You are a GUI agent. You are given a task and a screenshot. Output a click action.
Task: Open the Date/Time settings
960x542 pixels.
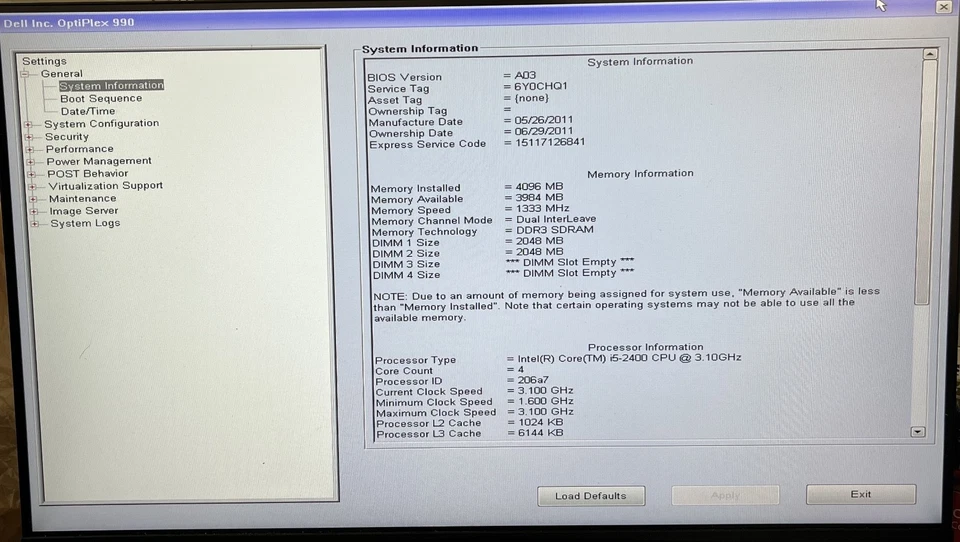pos(88,111)
